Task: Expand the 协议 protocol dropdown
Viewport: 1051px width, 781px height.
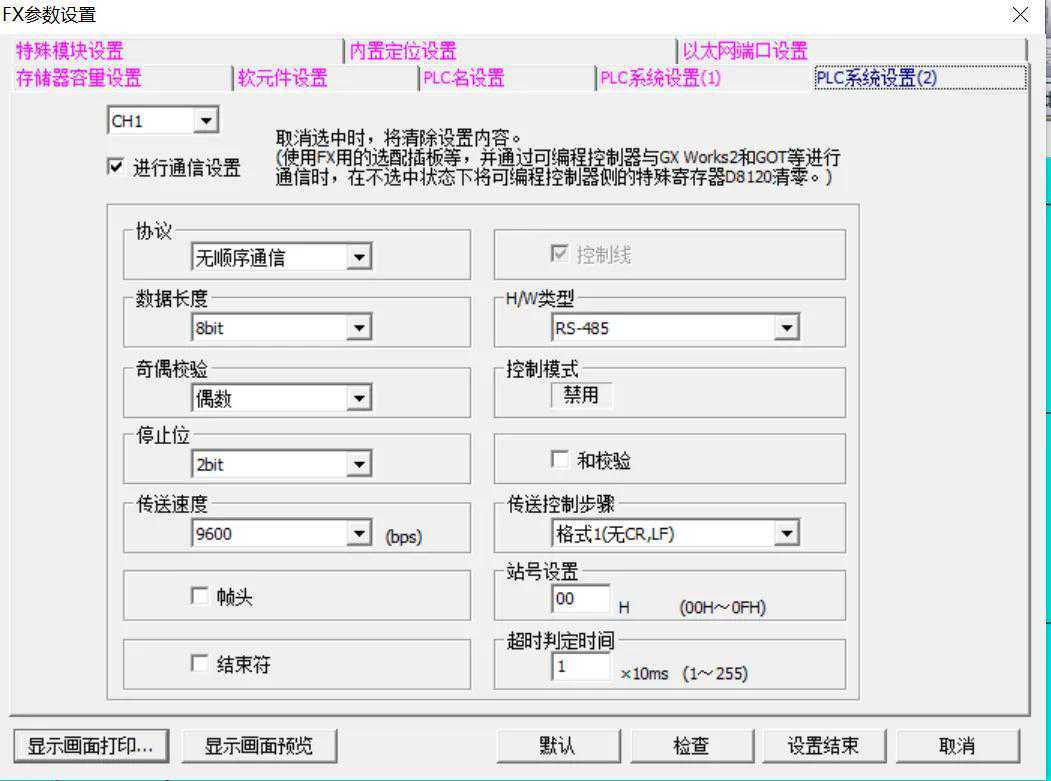Action: coord(359,258)
